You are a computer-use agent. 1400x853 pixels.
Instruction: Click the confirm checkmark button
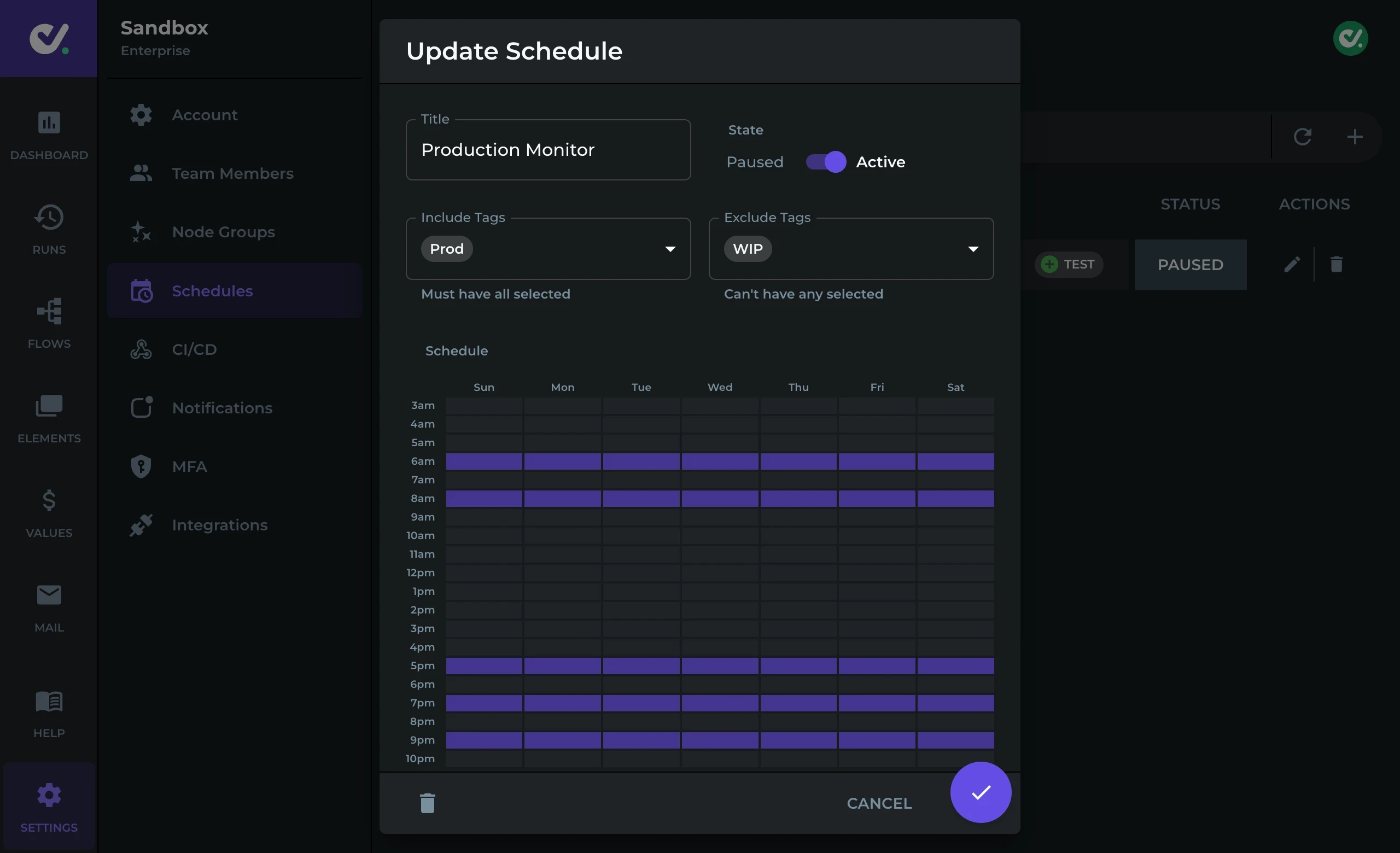click(x=980, y=792)
